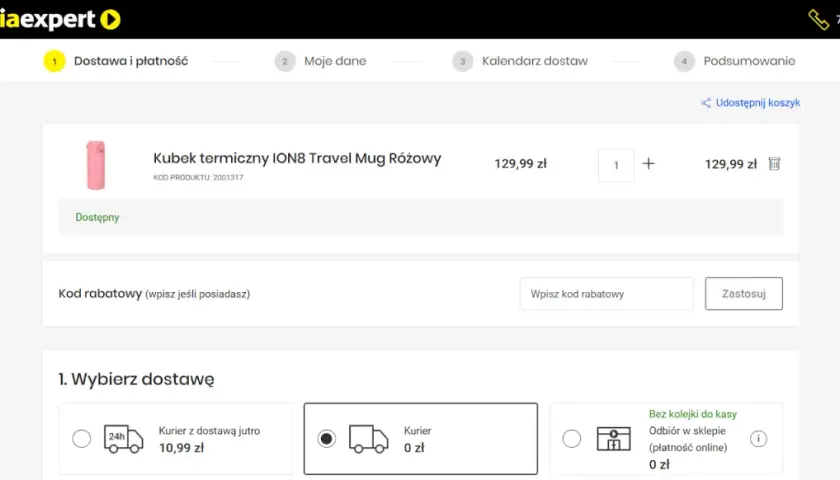Click the KOD PRODUKTU: 2001317 text

coord(198,177)
